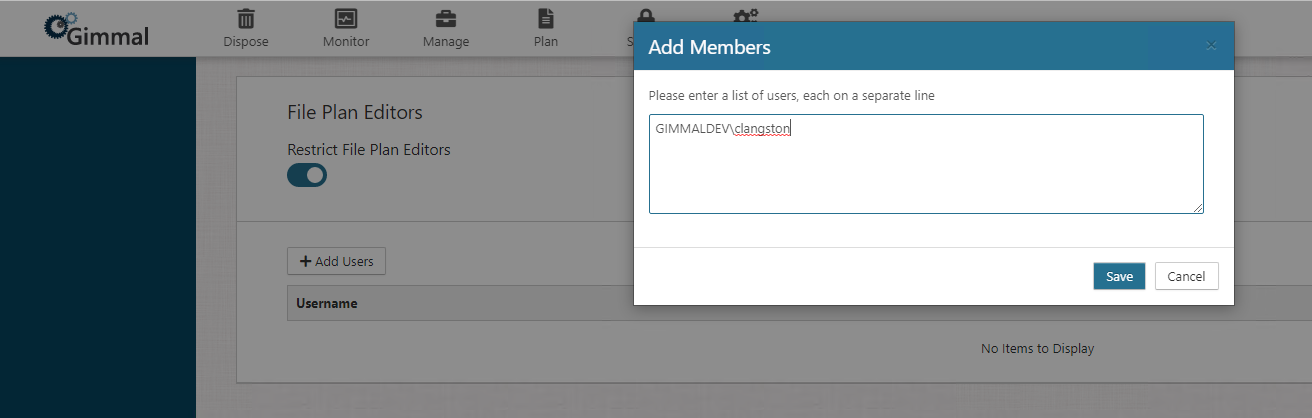The width and height of the screenshot is (1312, 418).
Task: Toggle Restrict File Plan Editors switch
Action: [x=307, y=175]
